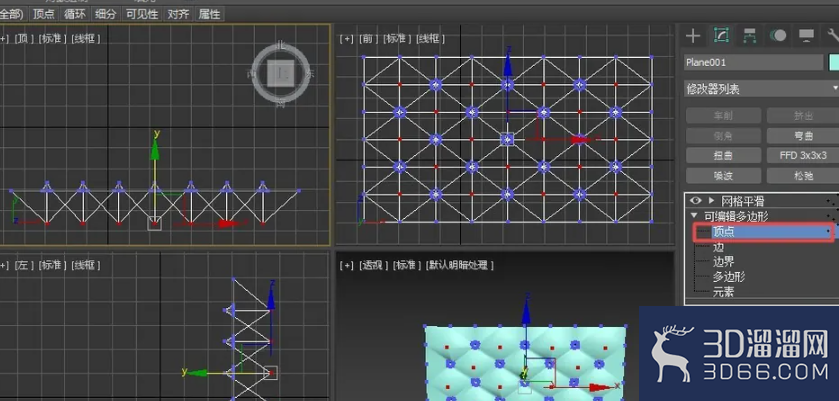This screenshot has width=839, height=401.
Task: Open [线框] shading menu in Front viewport
Action: (430, 39)
